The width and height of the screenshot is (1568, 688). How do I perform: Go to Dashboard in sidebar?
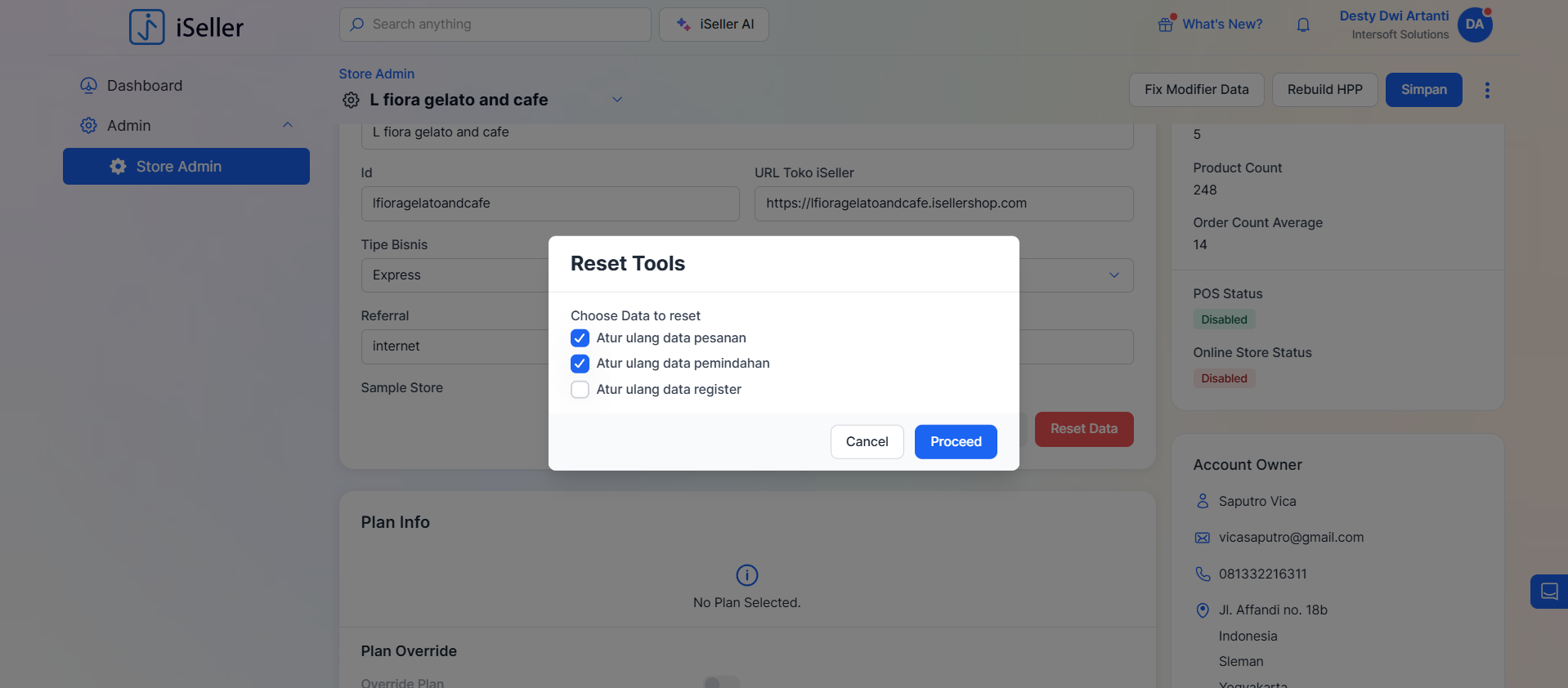[x=144, y=86]
